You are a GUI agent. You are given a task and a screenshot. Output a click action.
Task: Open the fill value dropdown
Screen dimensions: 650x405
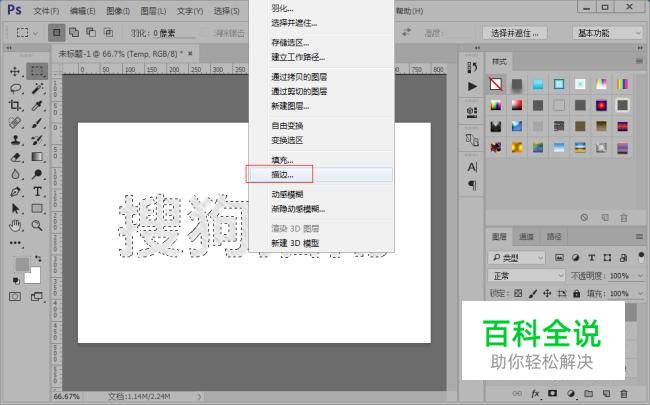pos(641,293)
